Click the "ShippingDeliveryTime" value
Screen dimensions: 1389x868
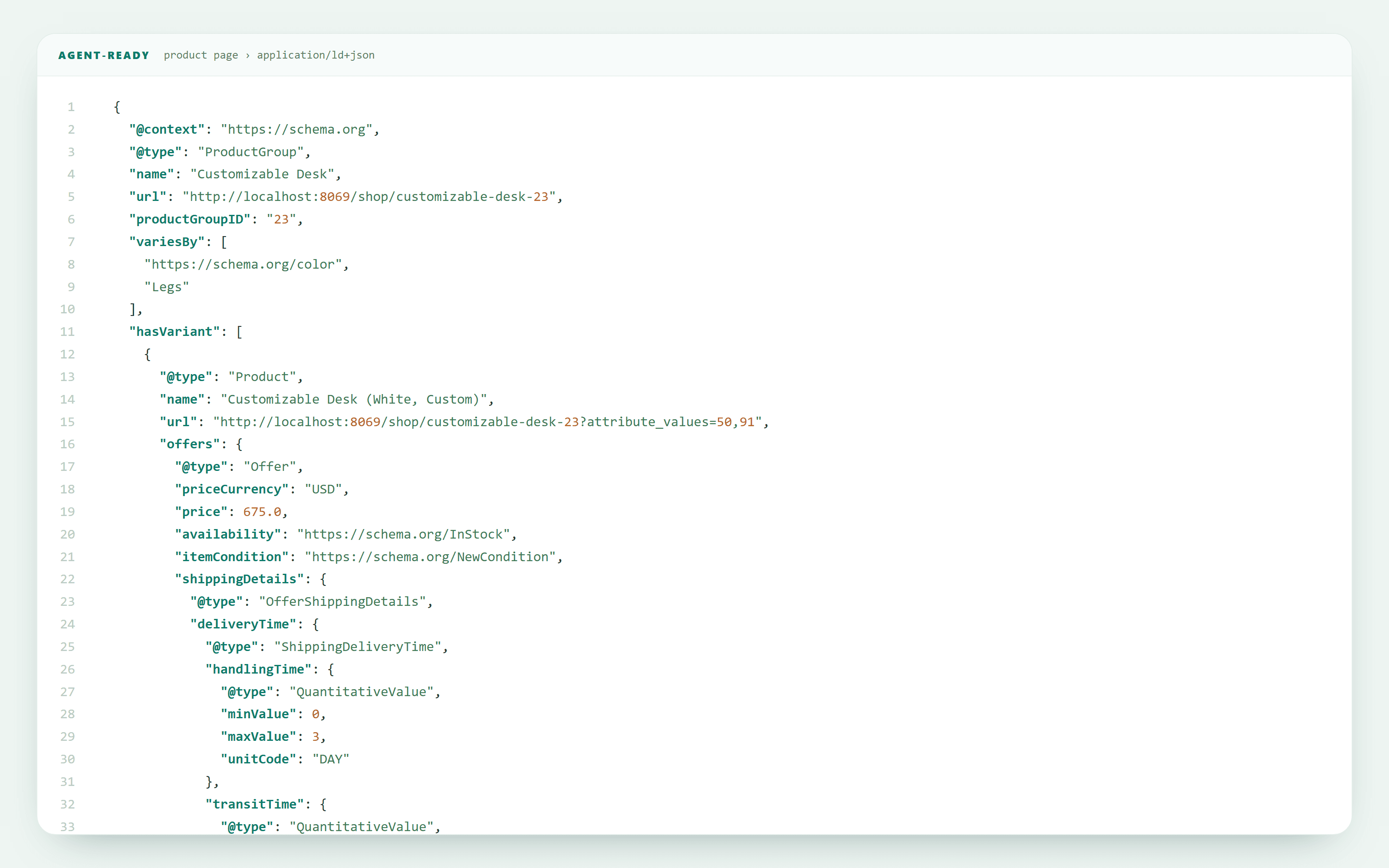358,646
